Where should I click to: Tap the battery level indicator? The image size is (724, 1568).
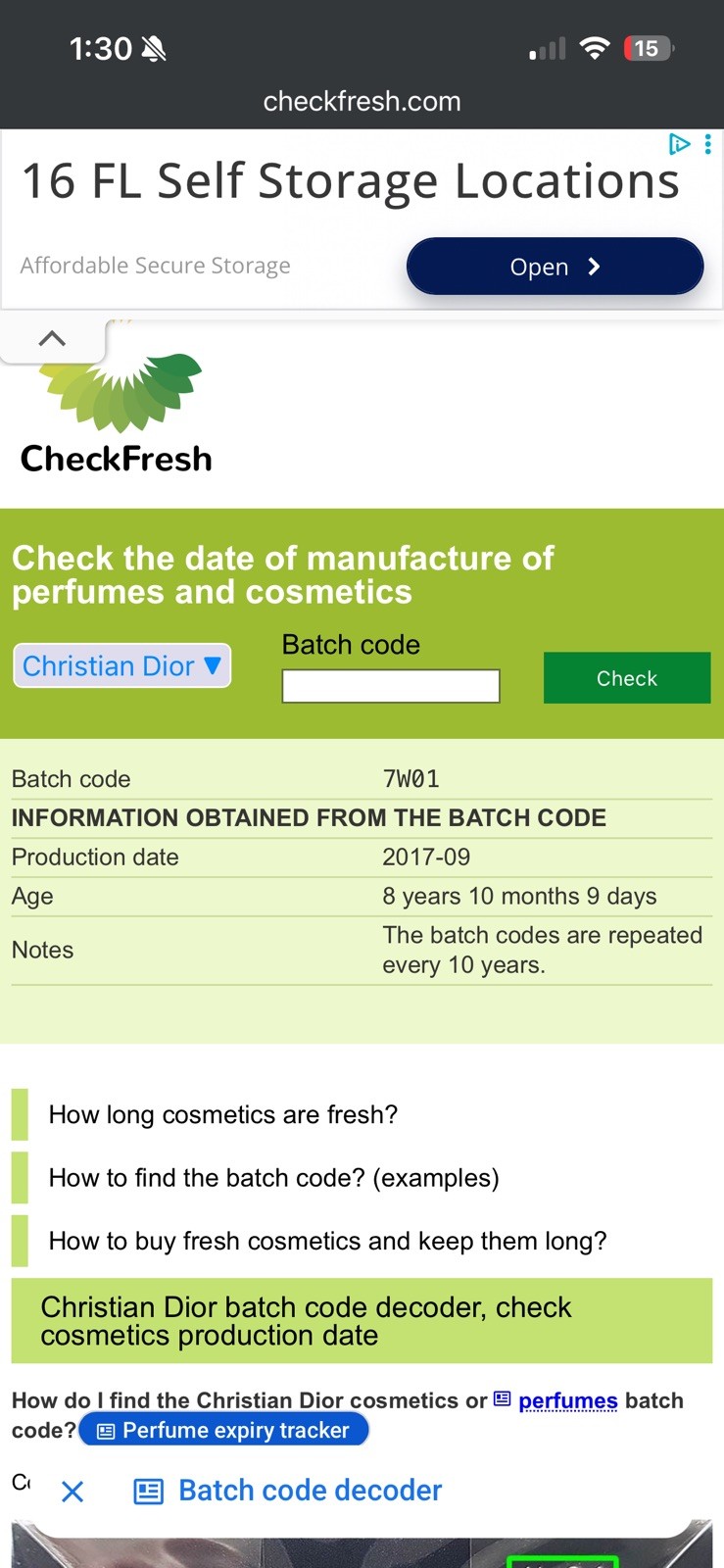coord(648,48)
